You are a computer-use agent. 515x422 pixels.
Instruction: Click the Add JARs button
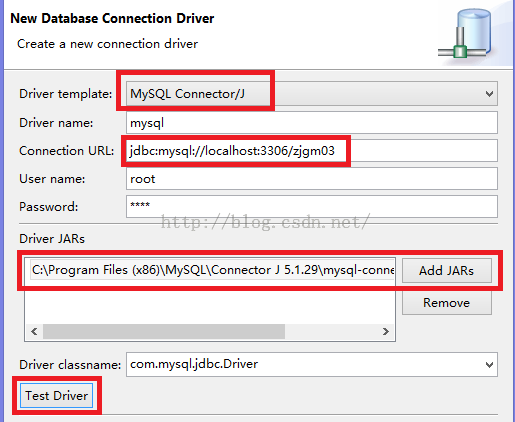click(447, 270)
